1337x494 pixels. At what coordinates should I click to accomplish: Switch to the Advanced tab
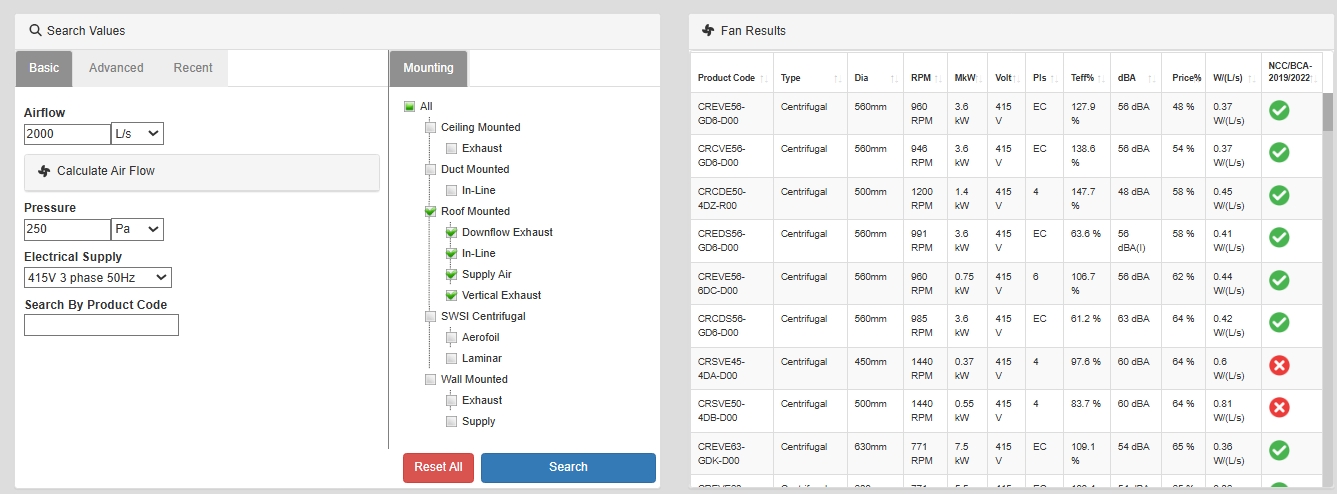pos(116,68)
